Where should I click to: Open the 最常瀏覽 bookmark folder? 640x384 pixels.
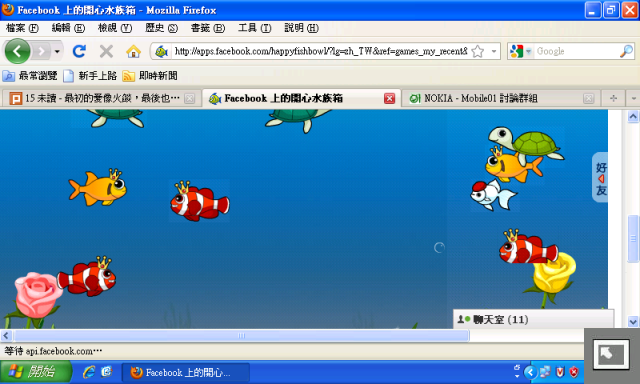[x=30, y=75]
